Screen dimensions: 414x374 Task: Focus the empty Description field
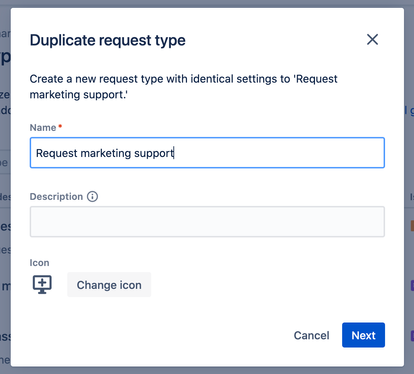tap(207, 222)
